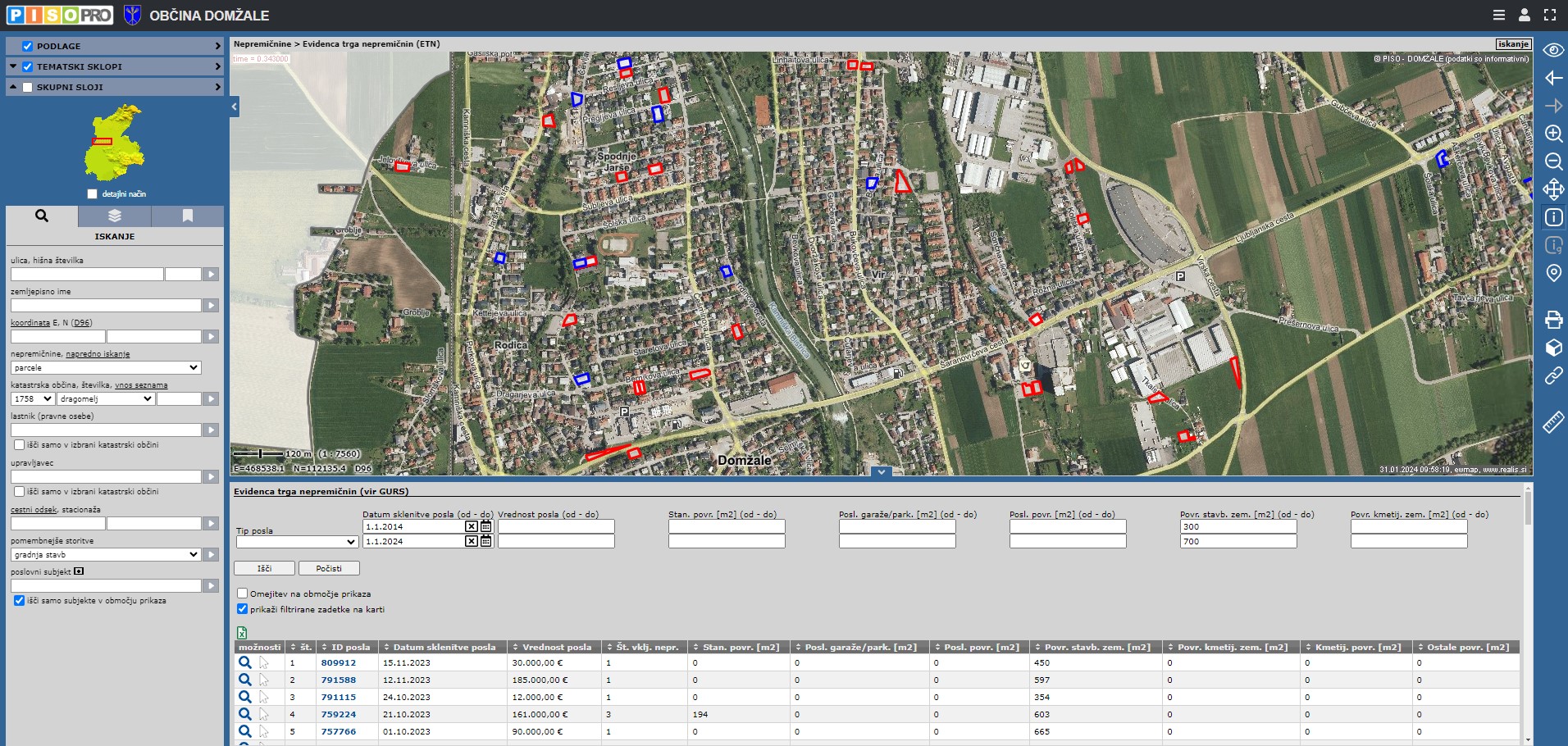Export results with the Excel icon

[242, 633]
